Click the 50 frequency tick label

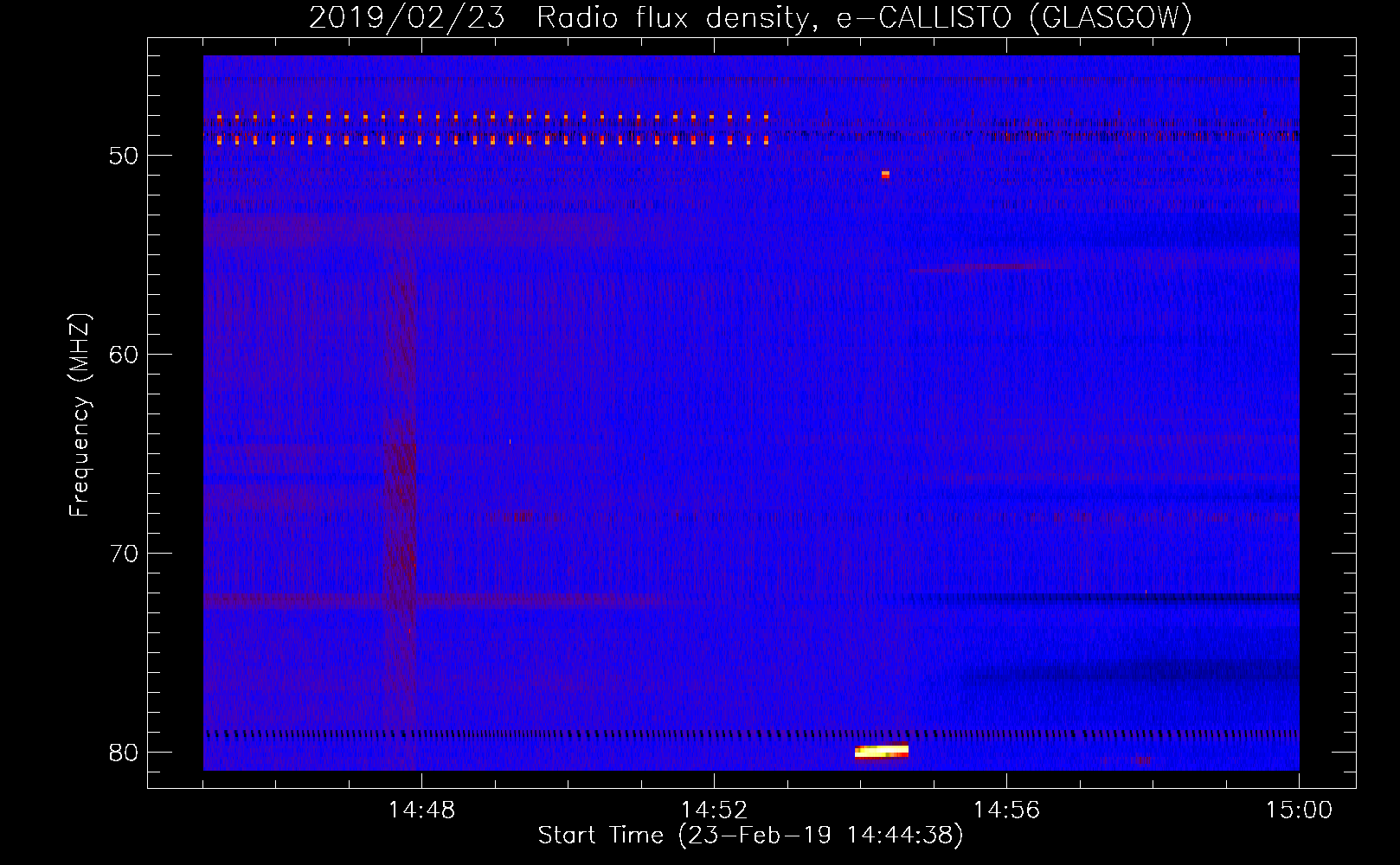click(x=124, y=156)
